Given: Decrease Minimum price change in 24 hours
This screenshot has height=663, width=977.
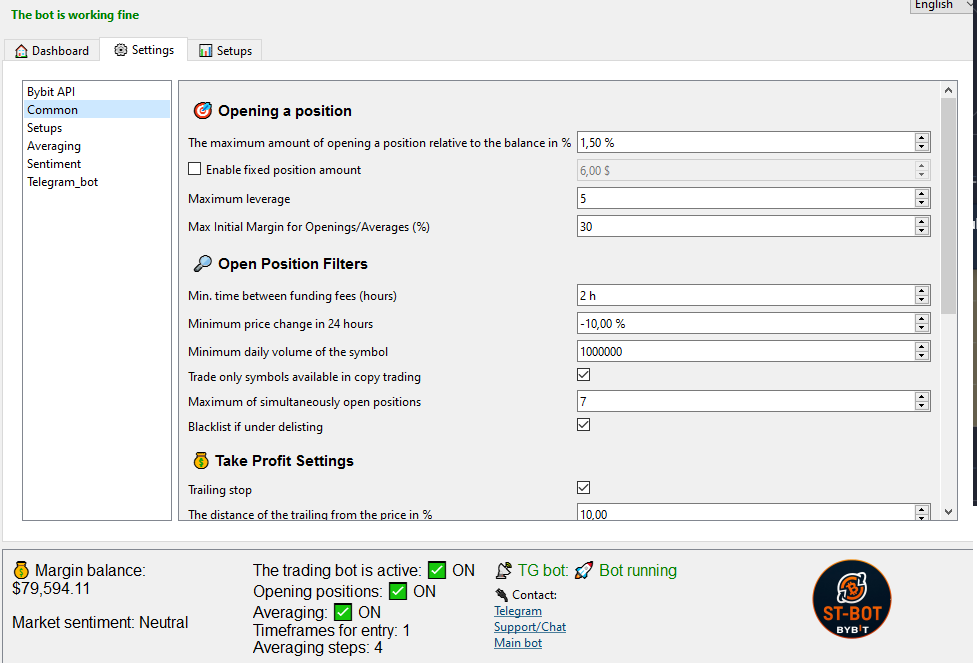Looking at the screenshot, I should point(922,328).
